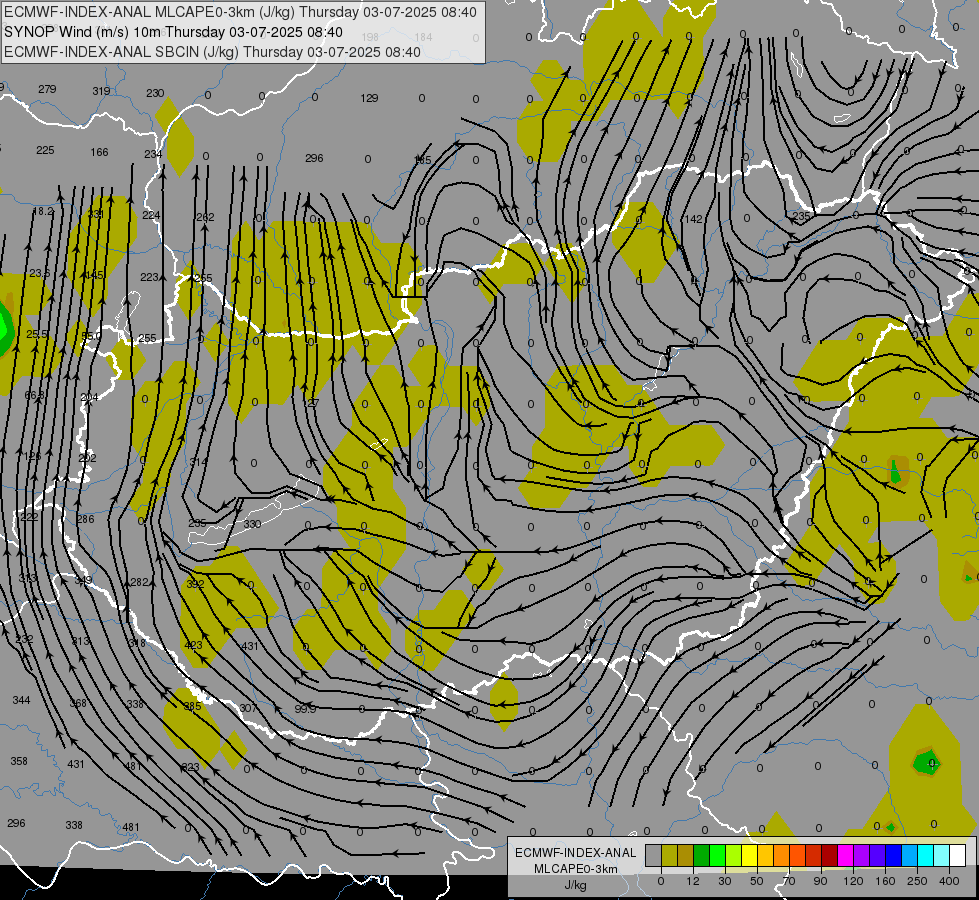Click the dark red legend swatch
979x900 pixels.
pyautogui.click(x=829, y=856)
